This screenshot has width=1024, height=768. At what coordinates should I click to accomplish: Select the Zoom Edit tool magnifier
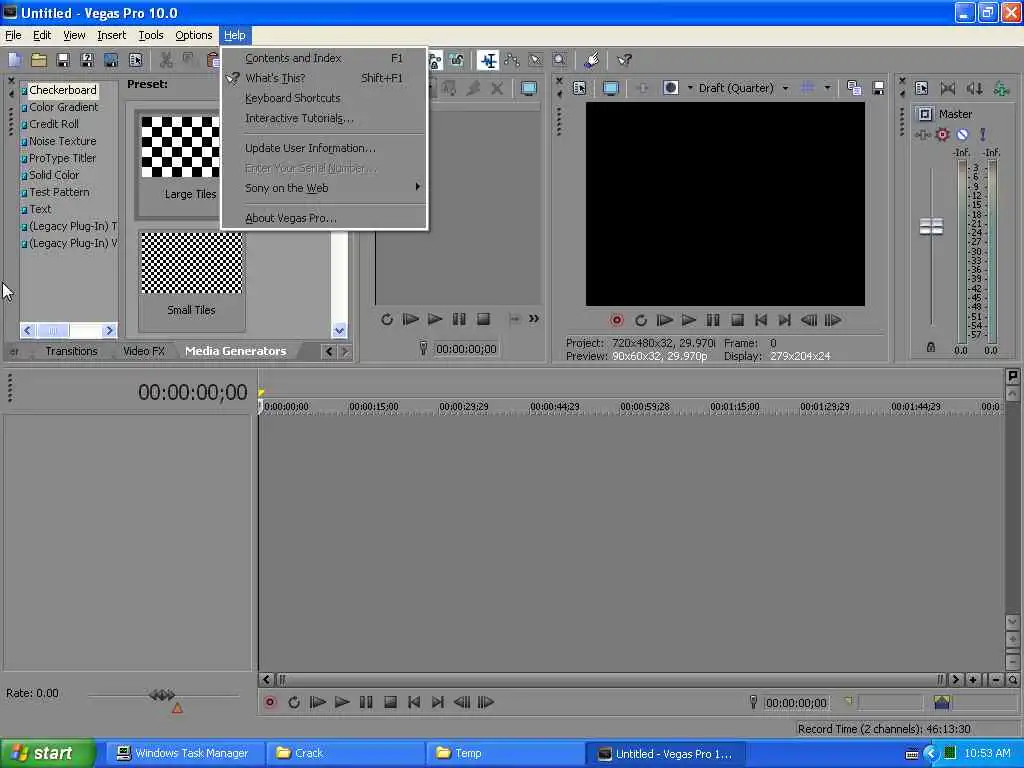[x=560, y=60]
